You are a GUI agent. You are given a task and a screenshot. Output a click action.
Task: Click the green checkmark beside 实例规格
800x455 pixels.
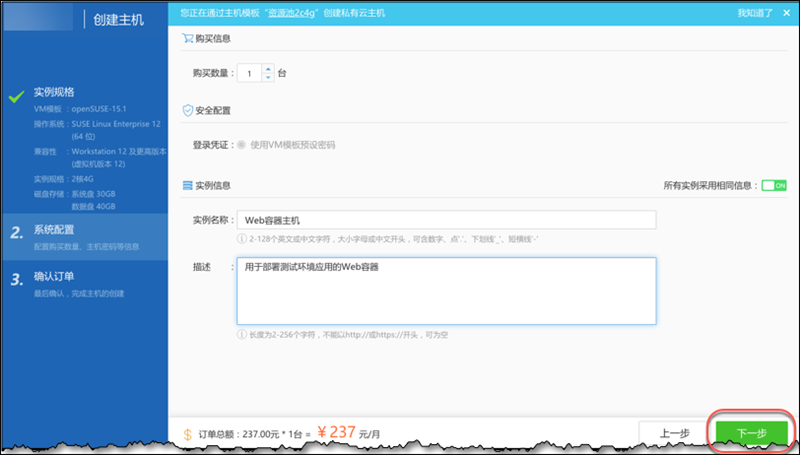pyautogui.click(x=16, y=97)
